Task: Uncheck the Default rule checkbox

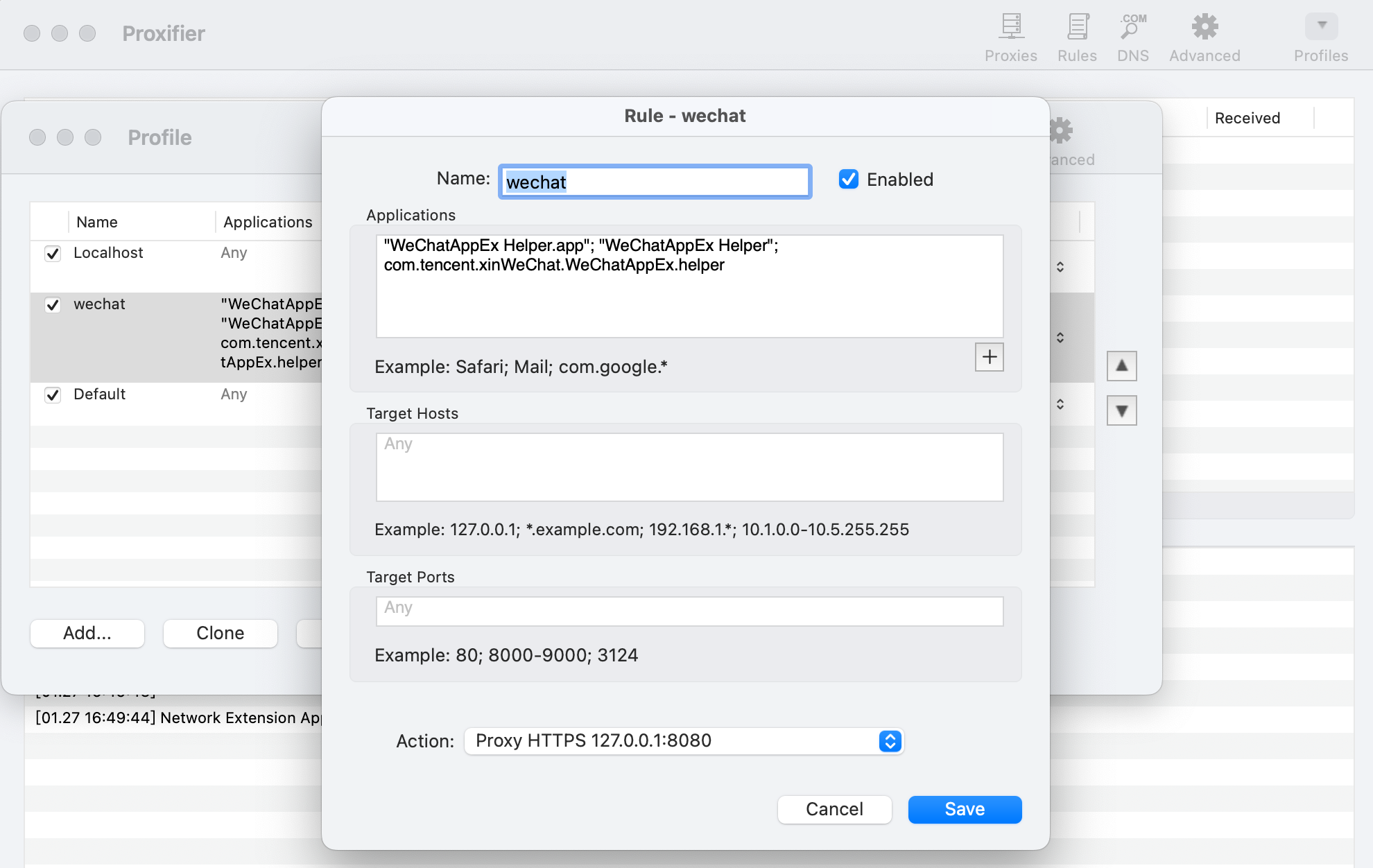Action: (x=53, y=395)
